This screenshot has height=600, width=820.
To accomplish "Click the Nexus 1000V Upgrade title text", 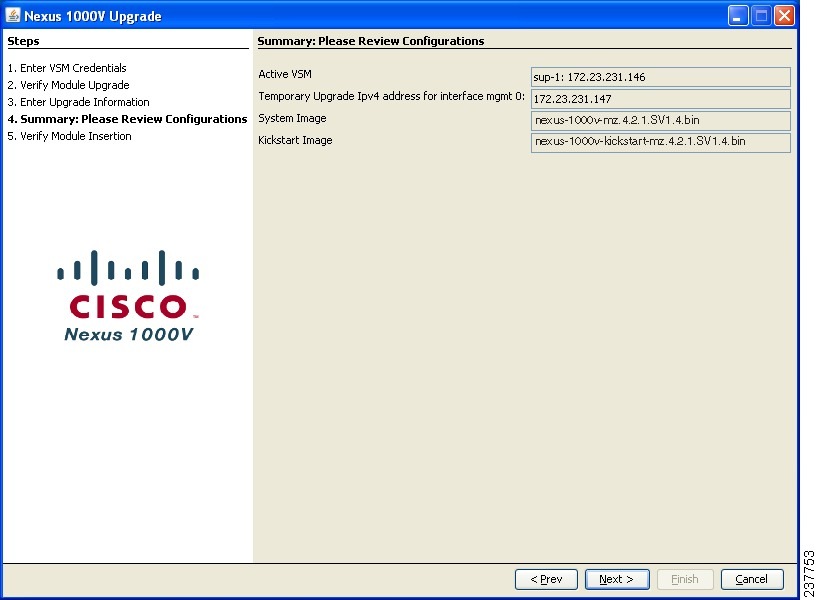I will pyautogui.click(x=93, y=16).
